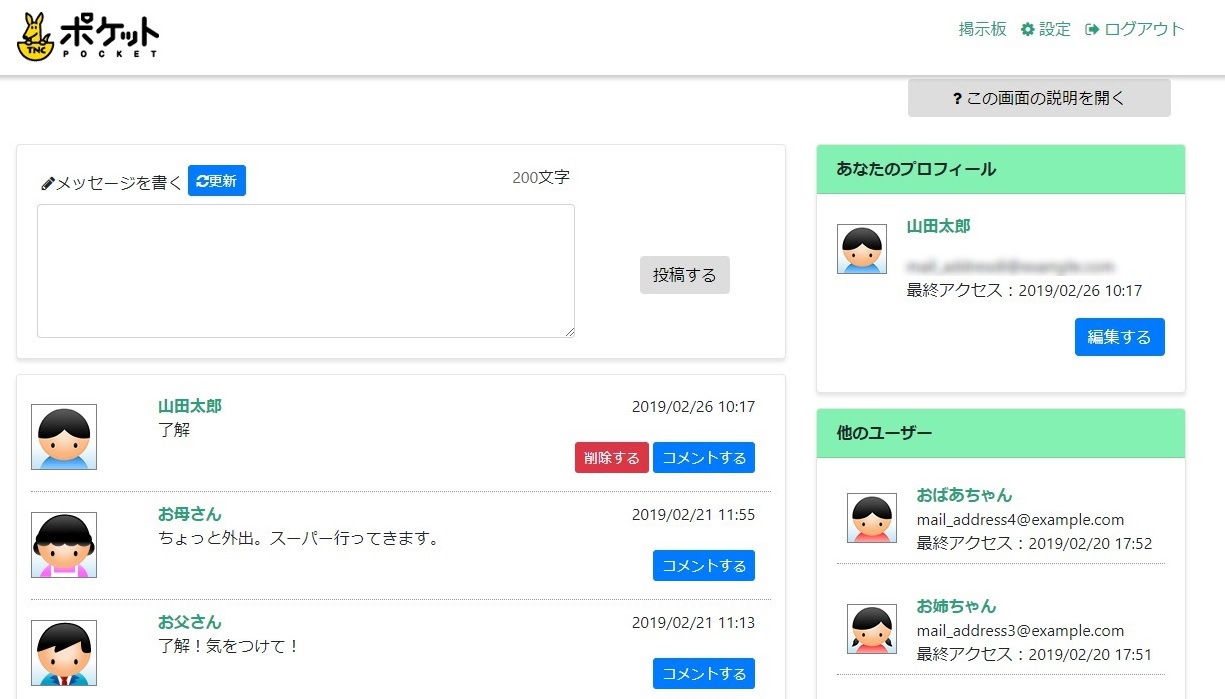The height and width of the screenshot is (699, 1225).
Task: Click the 編集する profile edit button
Action: tap(1119, 337)
